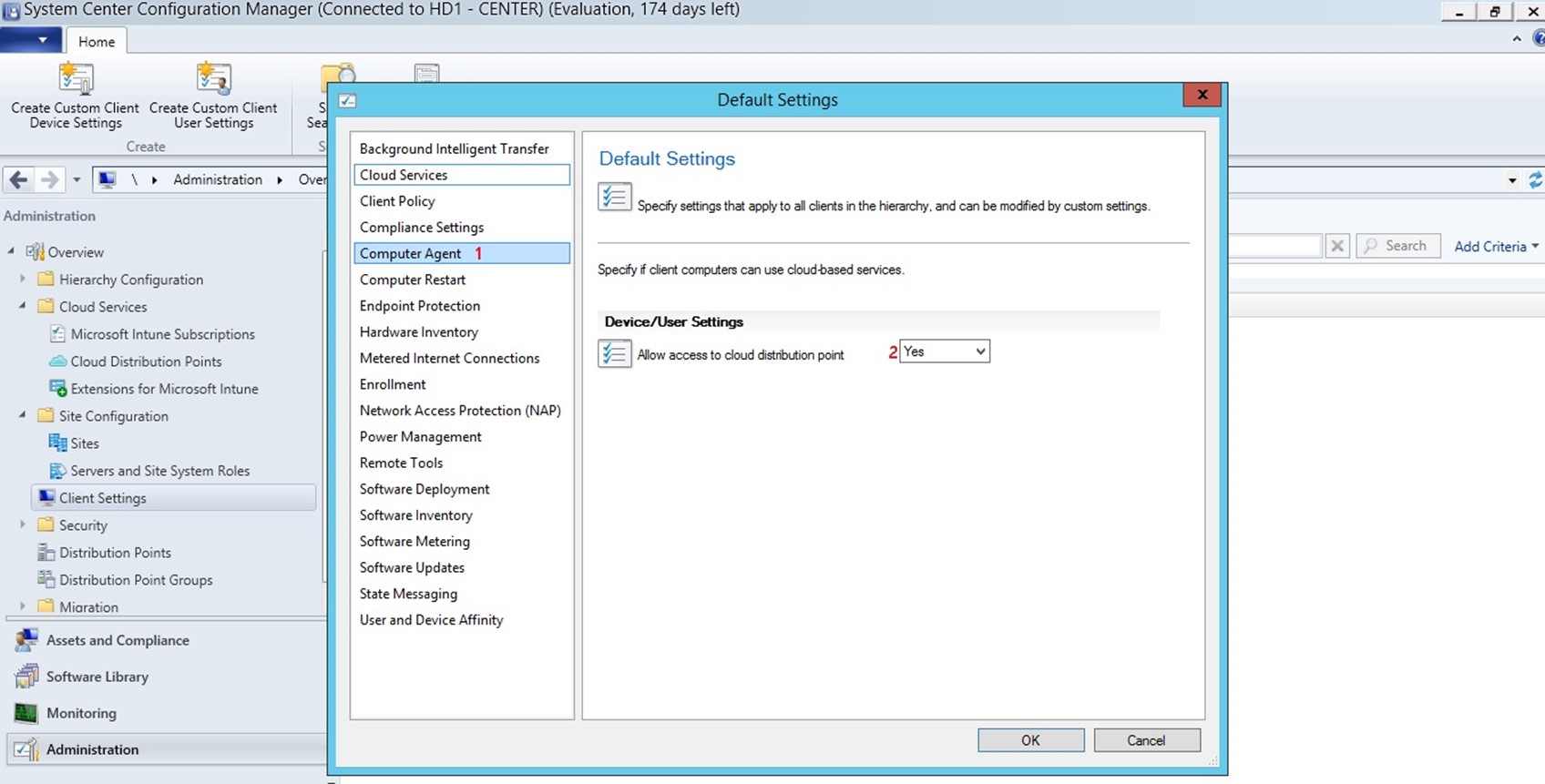Select Background Intelligent Transfer settings
Viewport: 1545px width, 784px height.
tap(462, 148)
